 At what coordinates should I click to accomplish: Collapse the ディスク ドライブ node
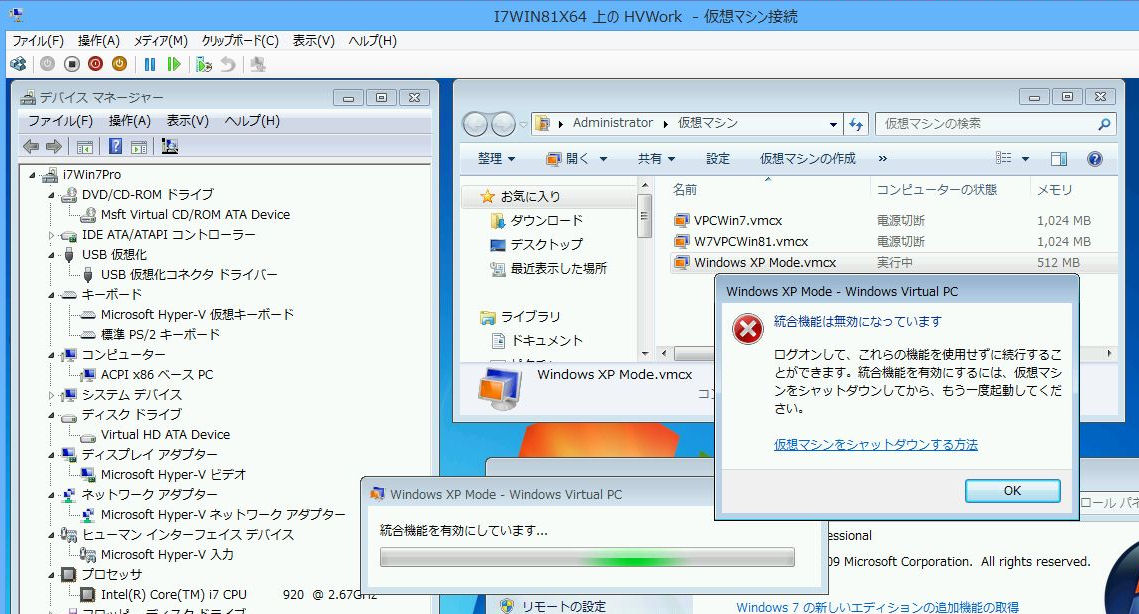point(51,415)
